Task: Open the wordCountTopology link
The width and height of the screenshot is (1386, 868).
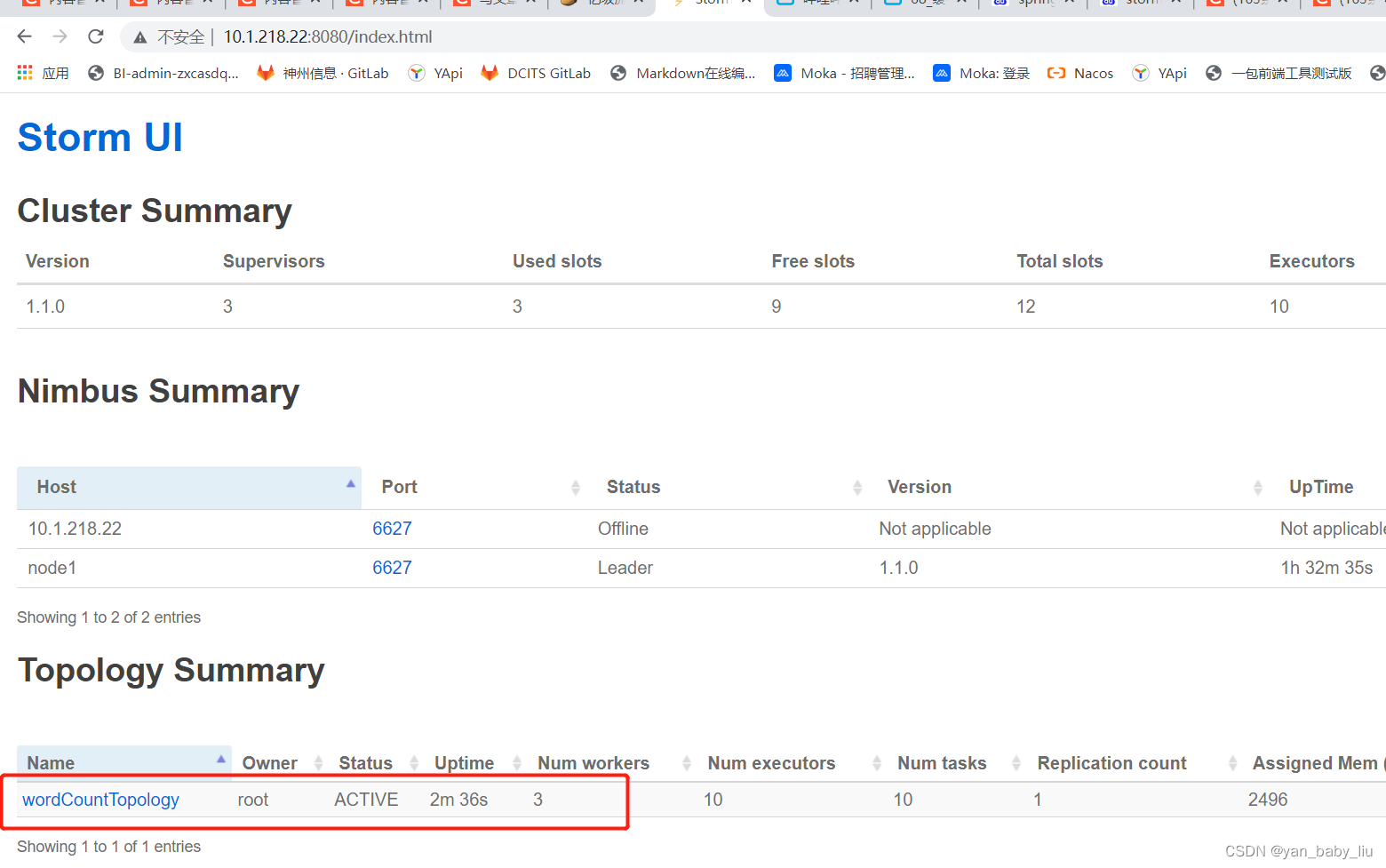Action: coord(100,800)
